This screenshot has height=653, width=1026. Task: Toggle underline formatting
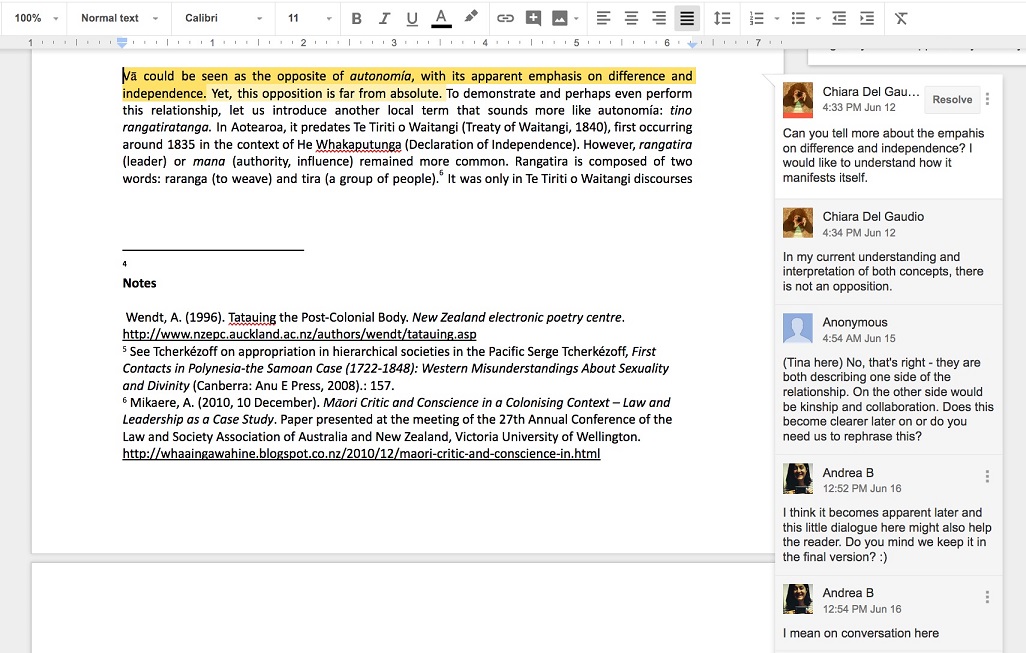coord(412,18)
